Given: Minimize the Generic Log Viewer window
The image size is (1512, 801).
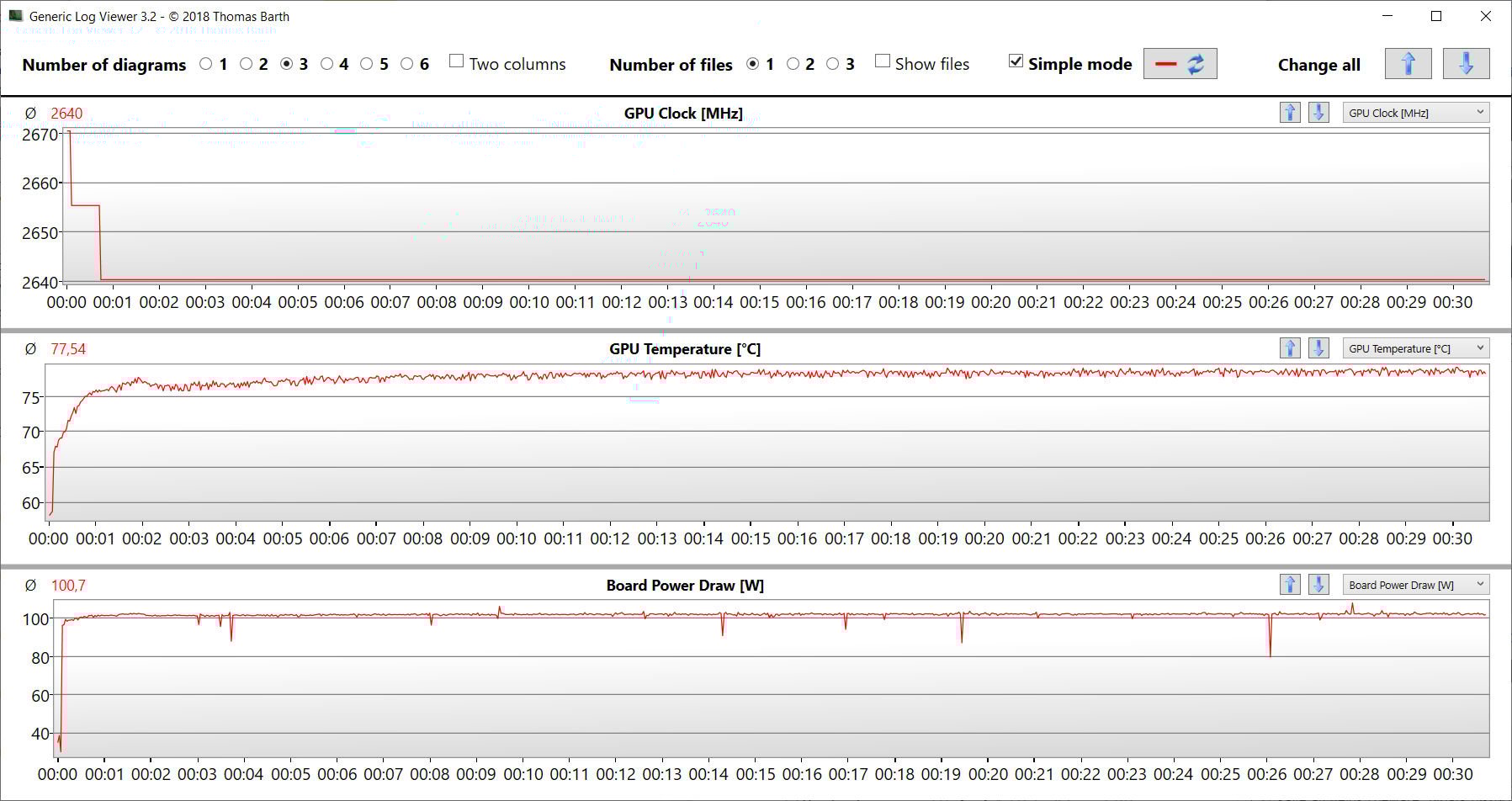Looking at the screenshot, I should 1388,16.
